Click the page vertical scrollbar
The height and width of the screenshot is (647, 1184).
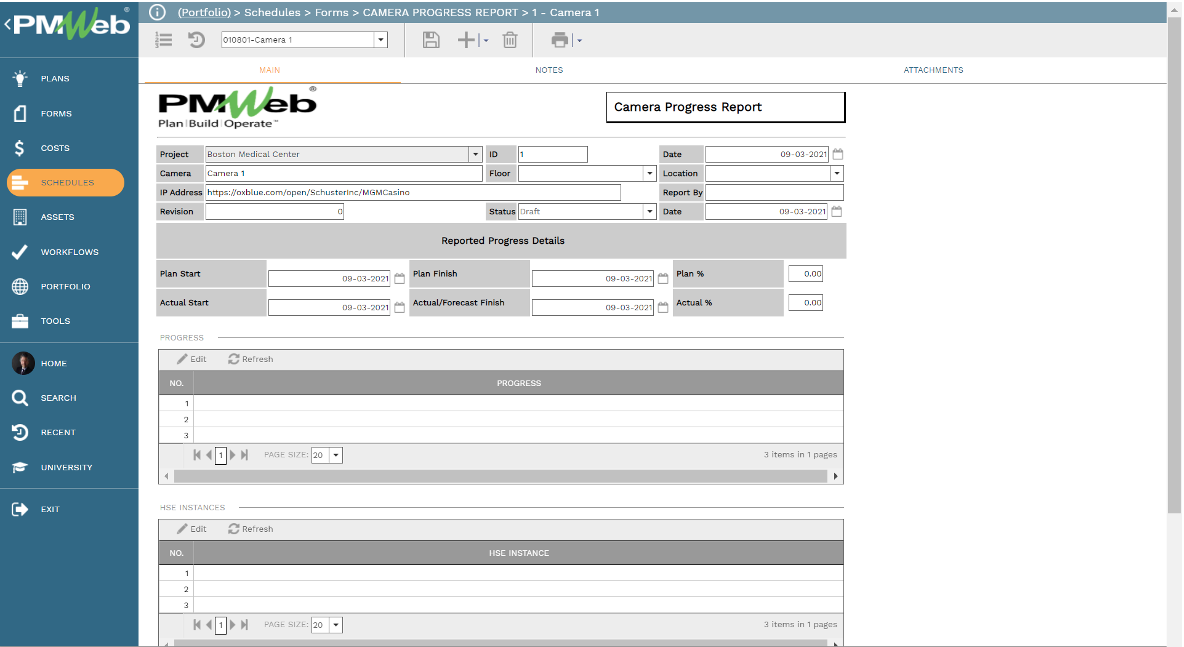pos(1174,264)
